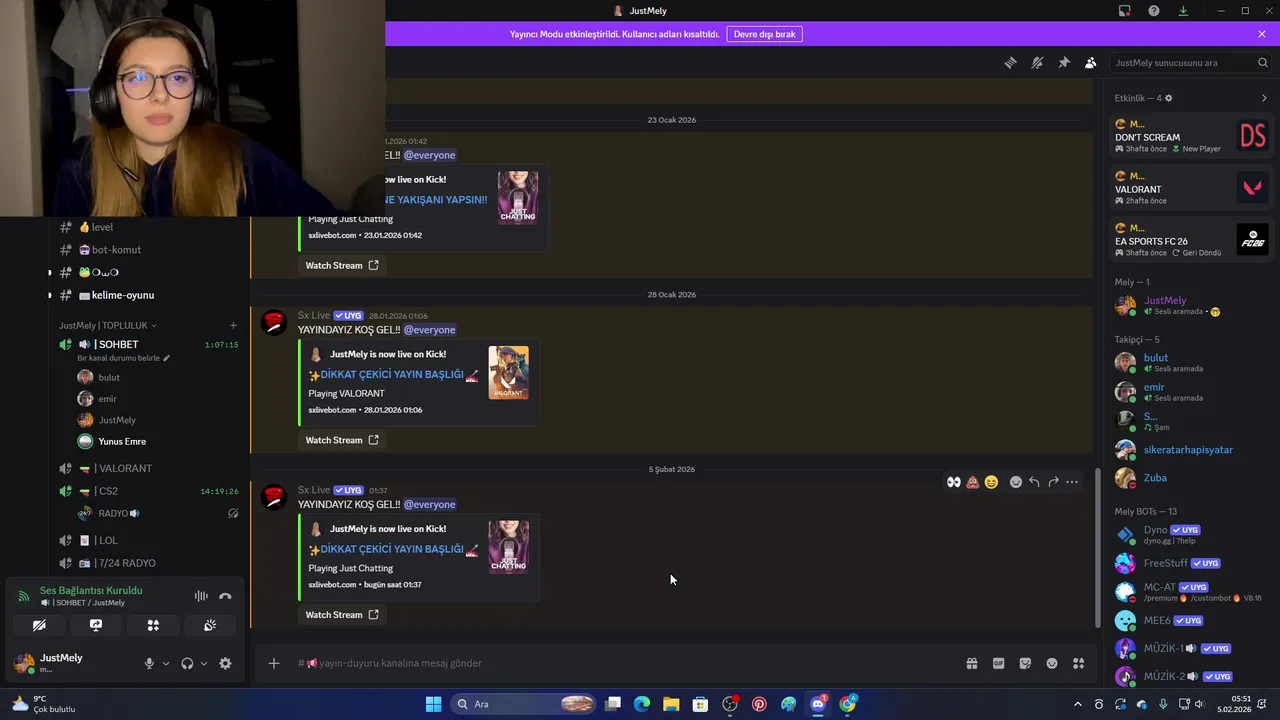The height and width of the screenshot is (720, 1280).
Task: Add laughing emoji reaction to message
Action: 991,482
